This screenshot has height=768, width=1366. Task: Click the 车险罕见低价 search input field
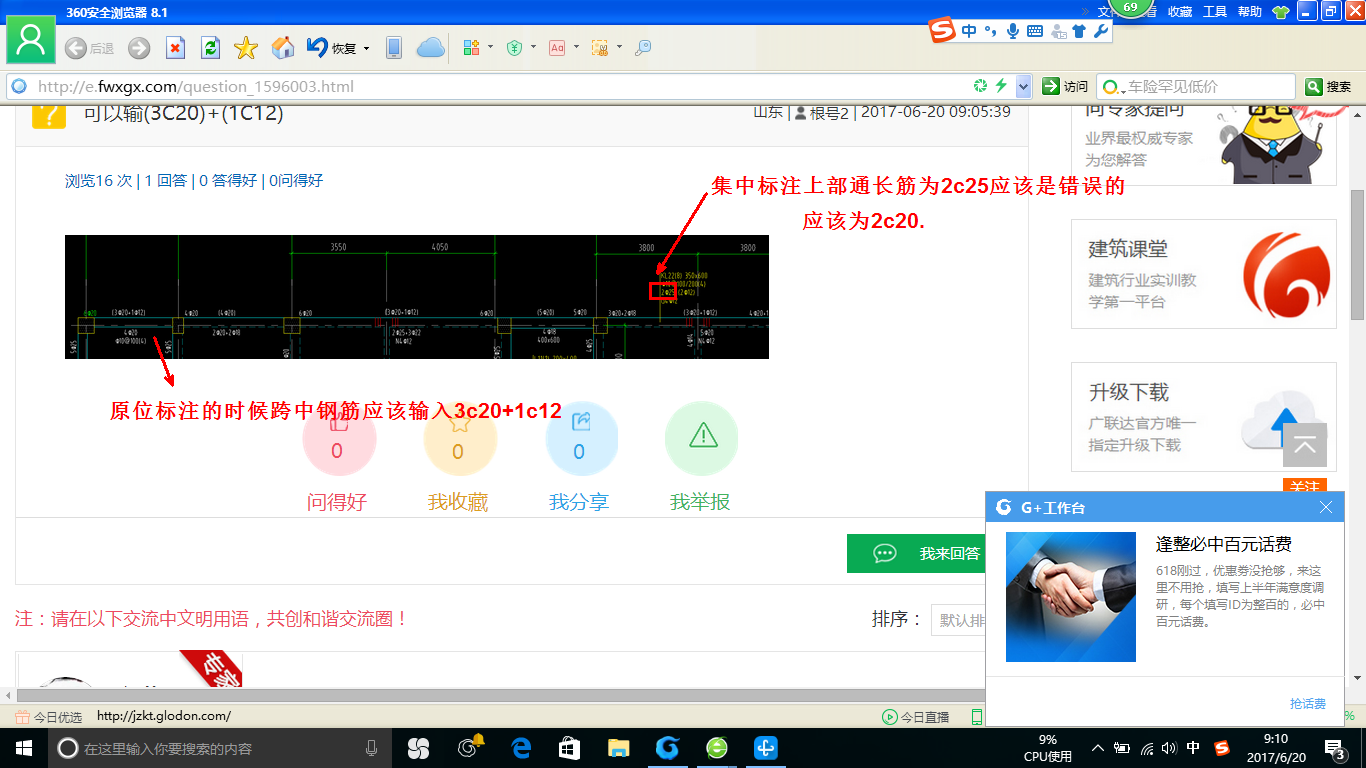(1196, 87)
